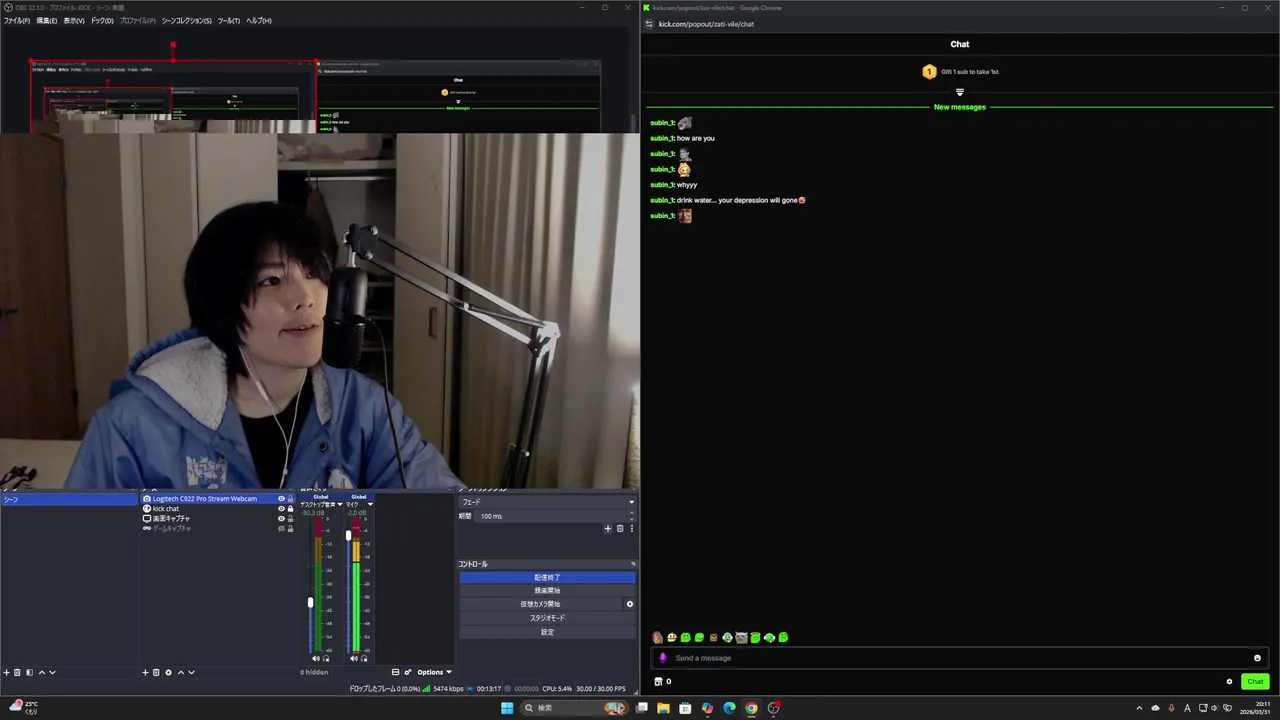The height and width of the screenshot is (720, 1280).
Task: Hide the Logitech C922 Pro Stream Webcam source
Action: pyautogui.click(x=281, y=499)
